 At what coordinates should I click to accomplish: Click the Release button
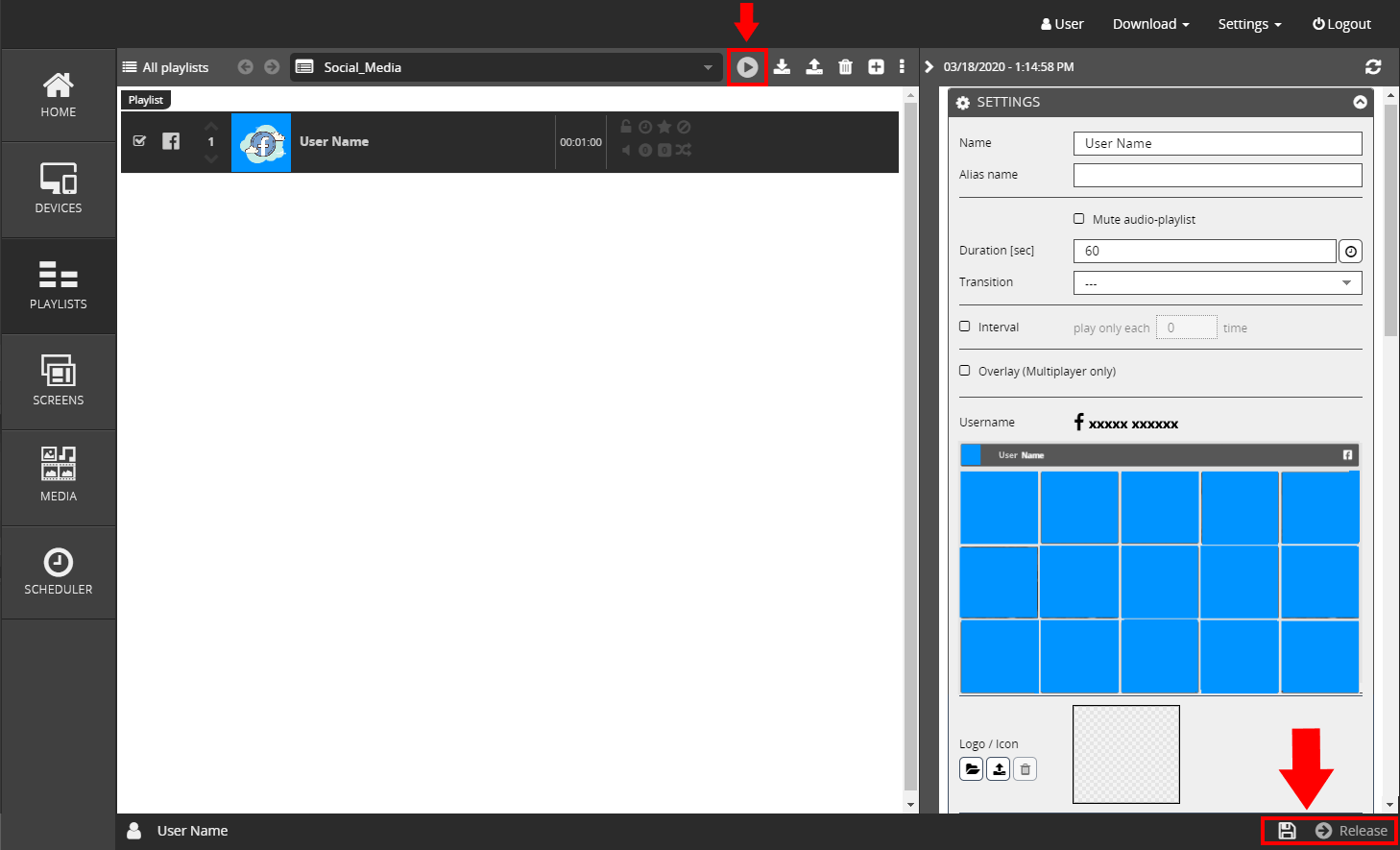tap(1352, 831)
